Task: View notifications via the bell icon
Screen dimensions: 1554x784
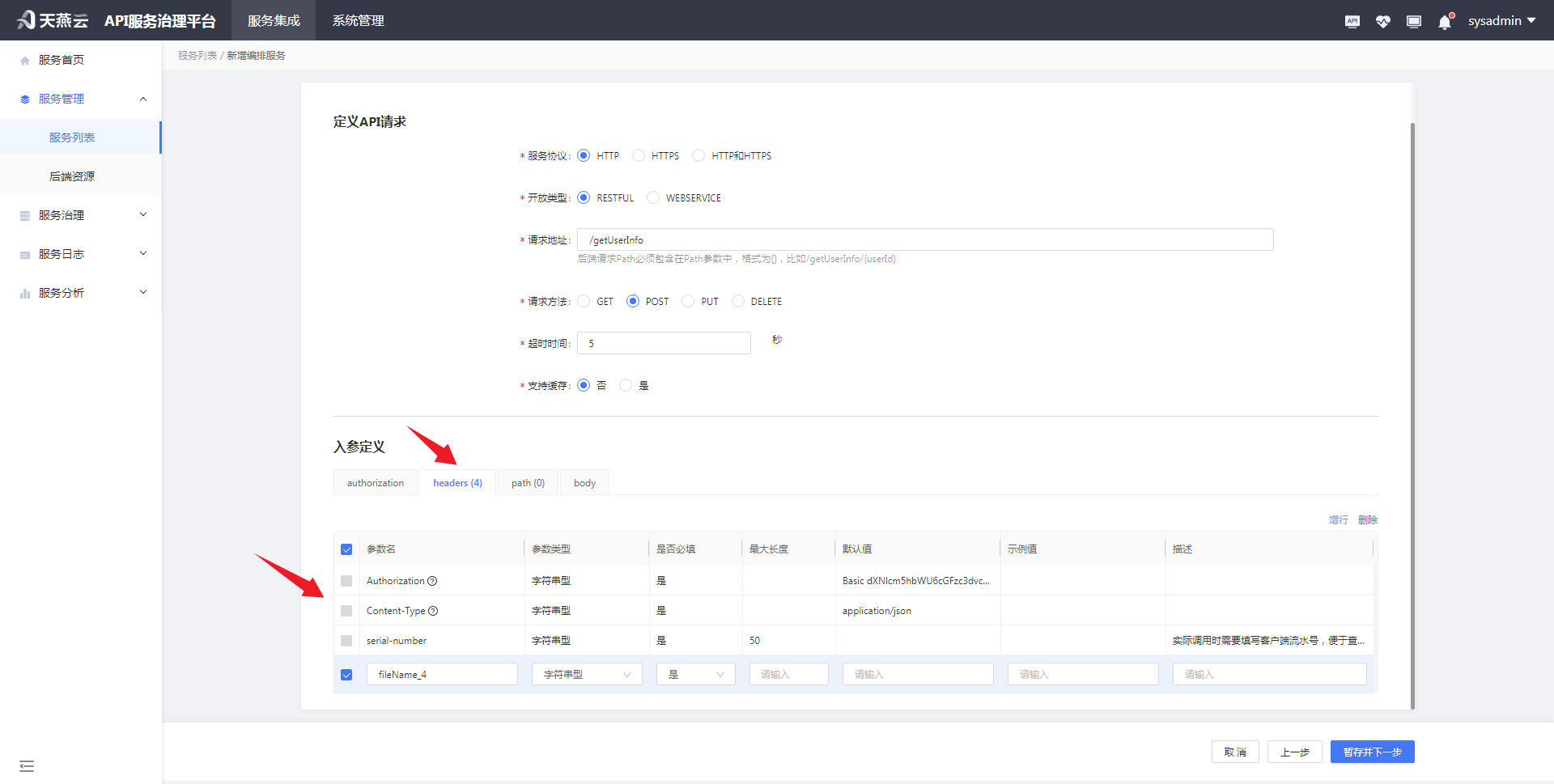Action: tap(1444, 21)
